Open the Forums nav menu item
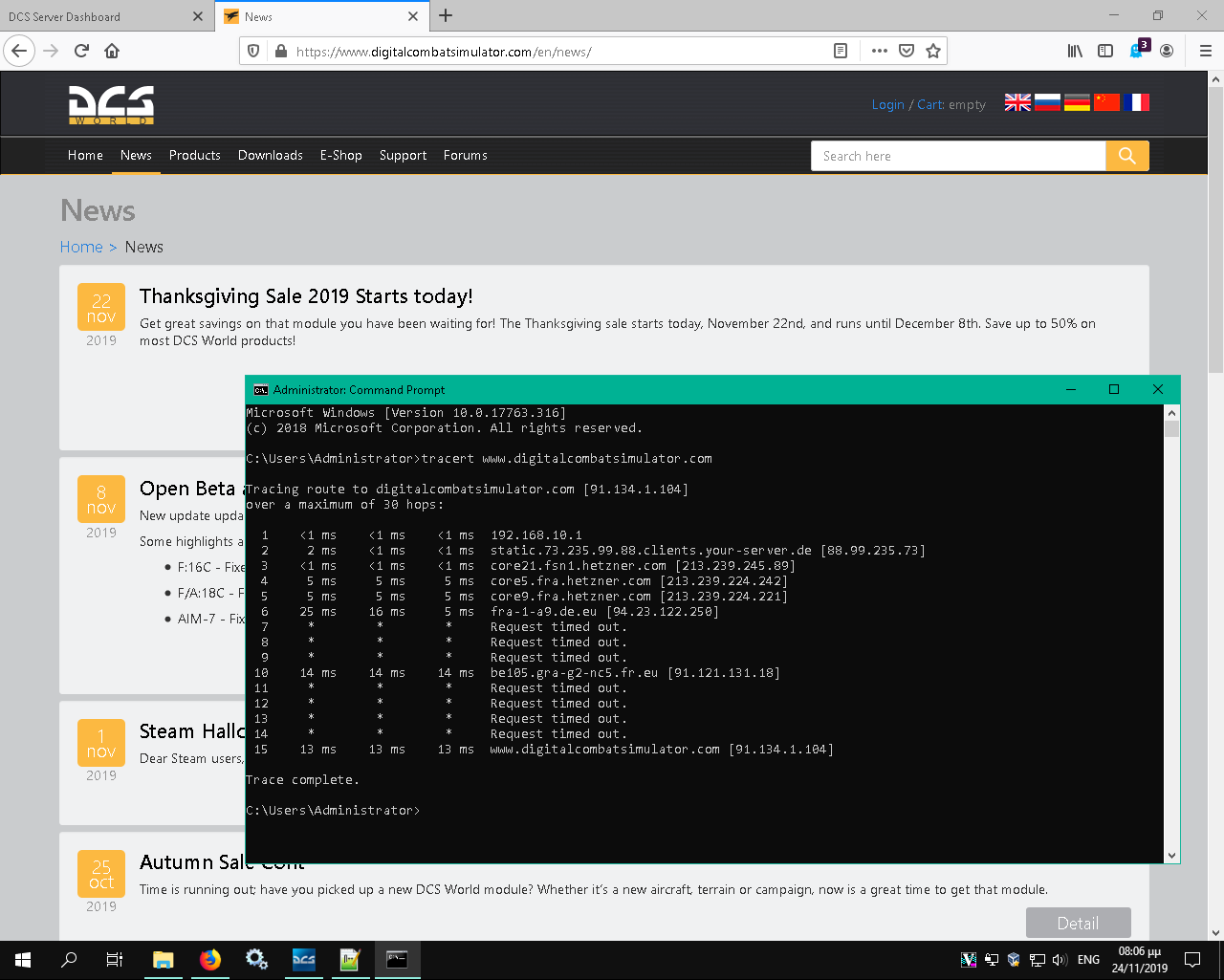Screen dimensions: 1224x980 (466, 155)
